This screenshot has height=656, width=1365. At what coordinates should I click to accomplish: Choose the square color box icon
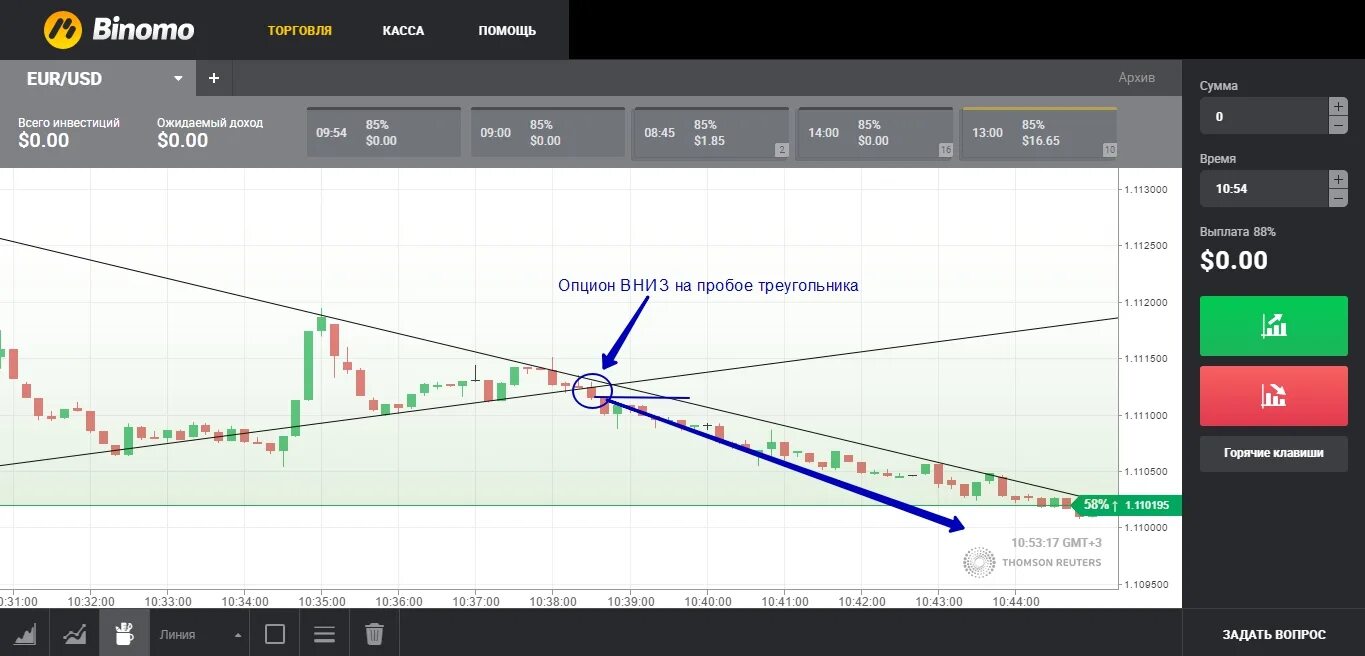click(275, 634)
